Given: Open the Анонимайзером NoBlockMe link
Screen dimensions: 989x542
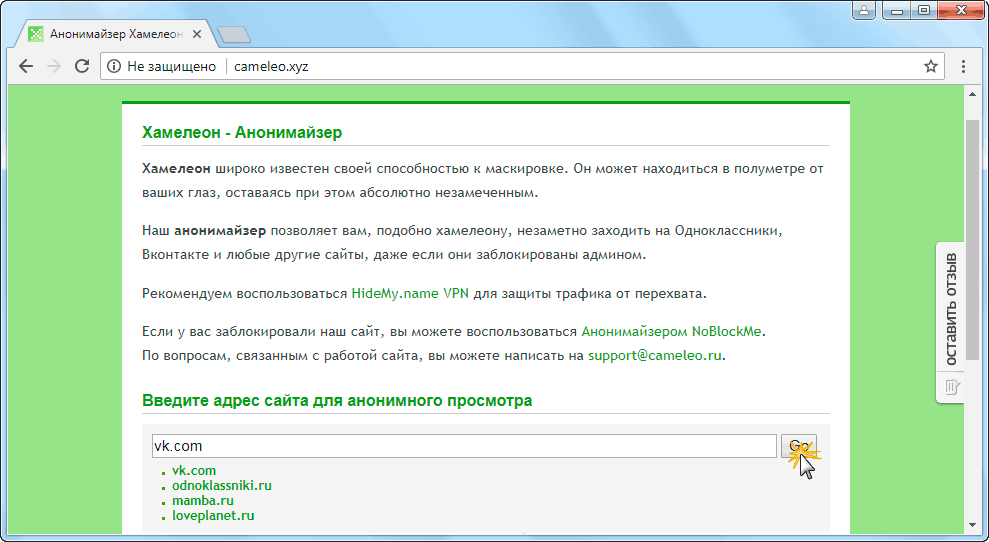Looking at the screenshot, I should point(672,331).
